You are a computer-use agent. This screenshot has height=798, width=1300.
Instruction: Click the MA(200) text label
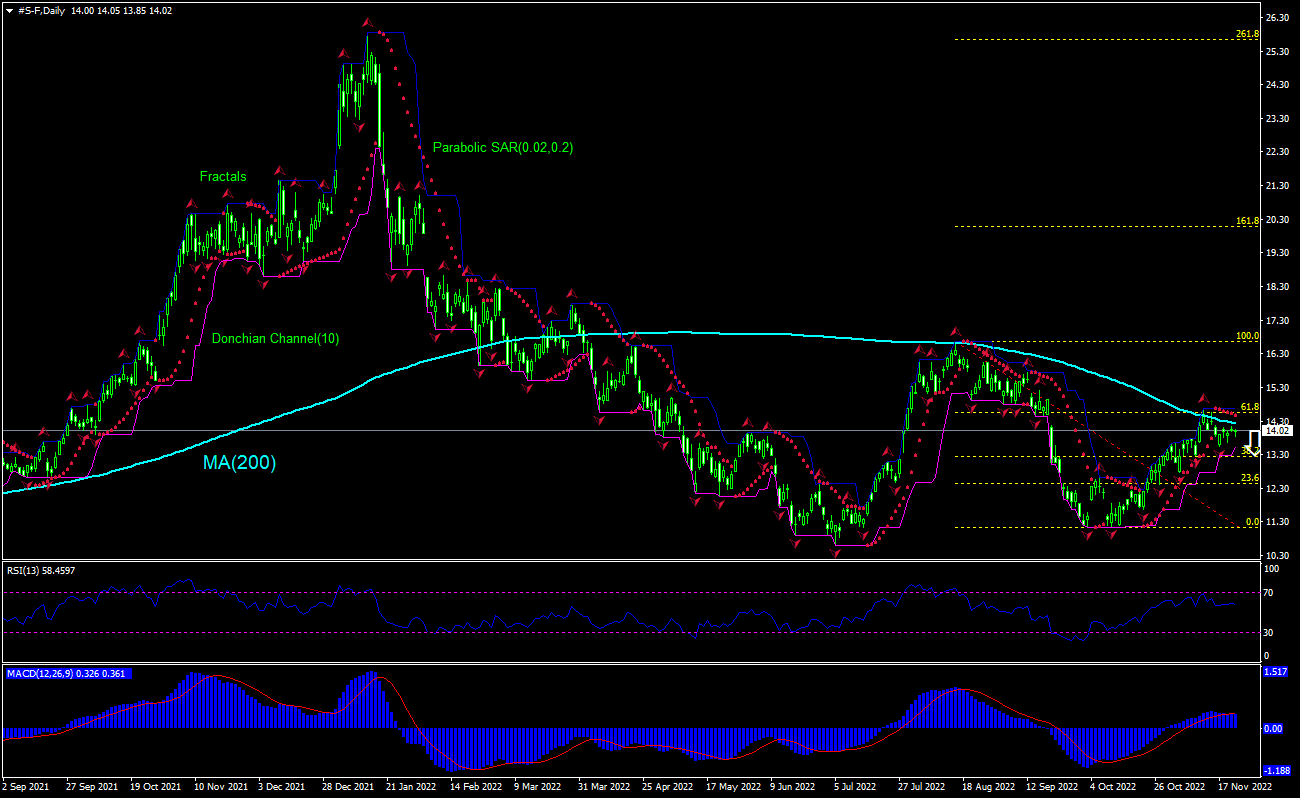click(x=240, y=463)
